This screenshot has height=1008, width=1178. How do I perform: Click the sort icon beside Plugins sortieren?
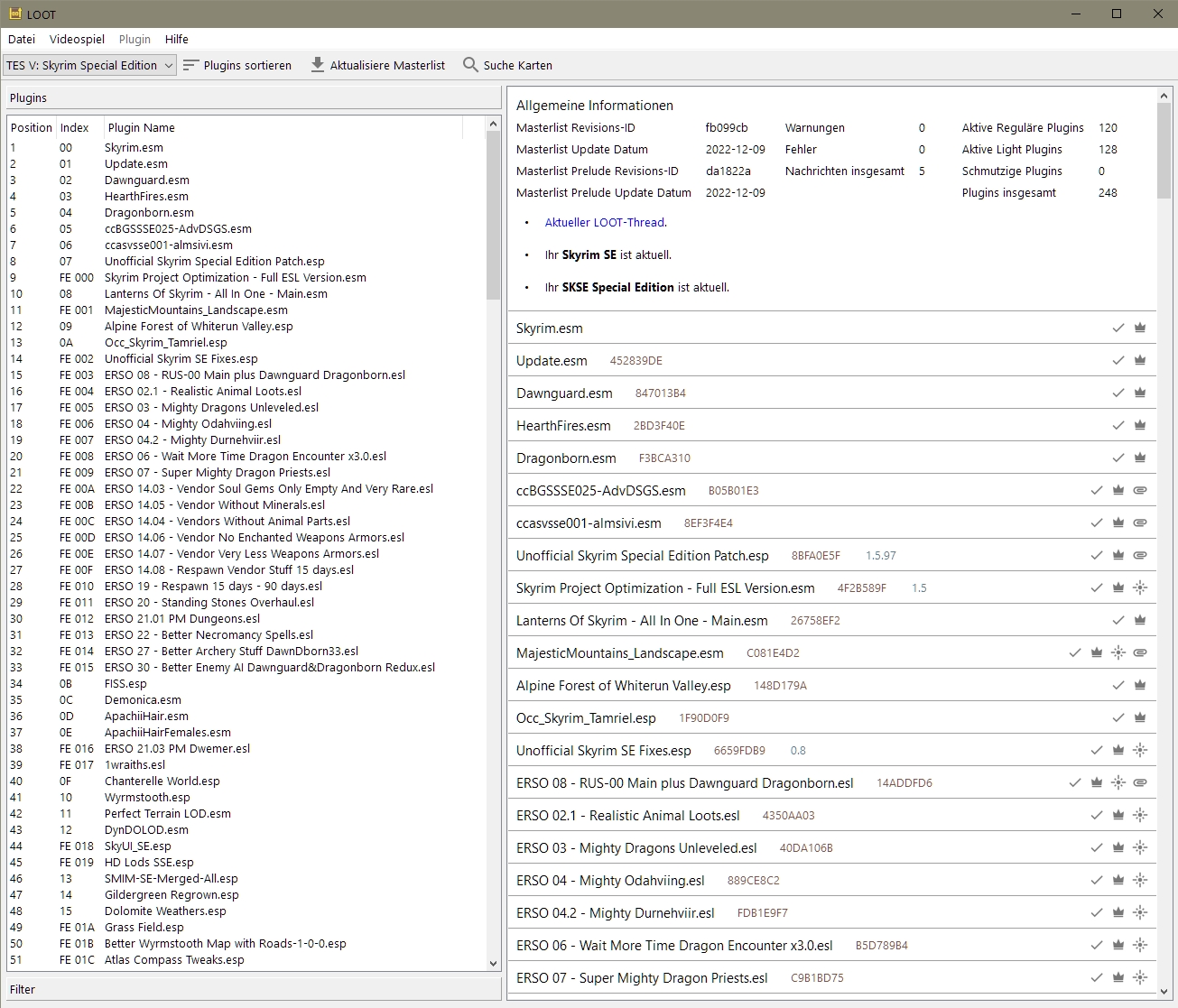click(x=190, y=65)
